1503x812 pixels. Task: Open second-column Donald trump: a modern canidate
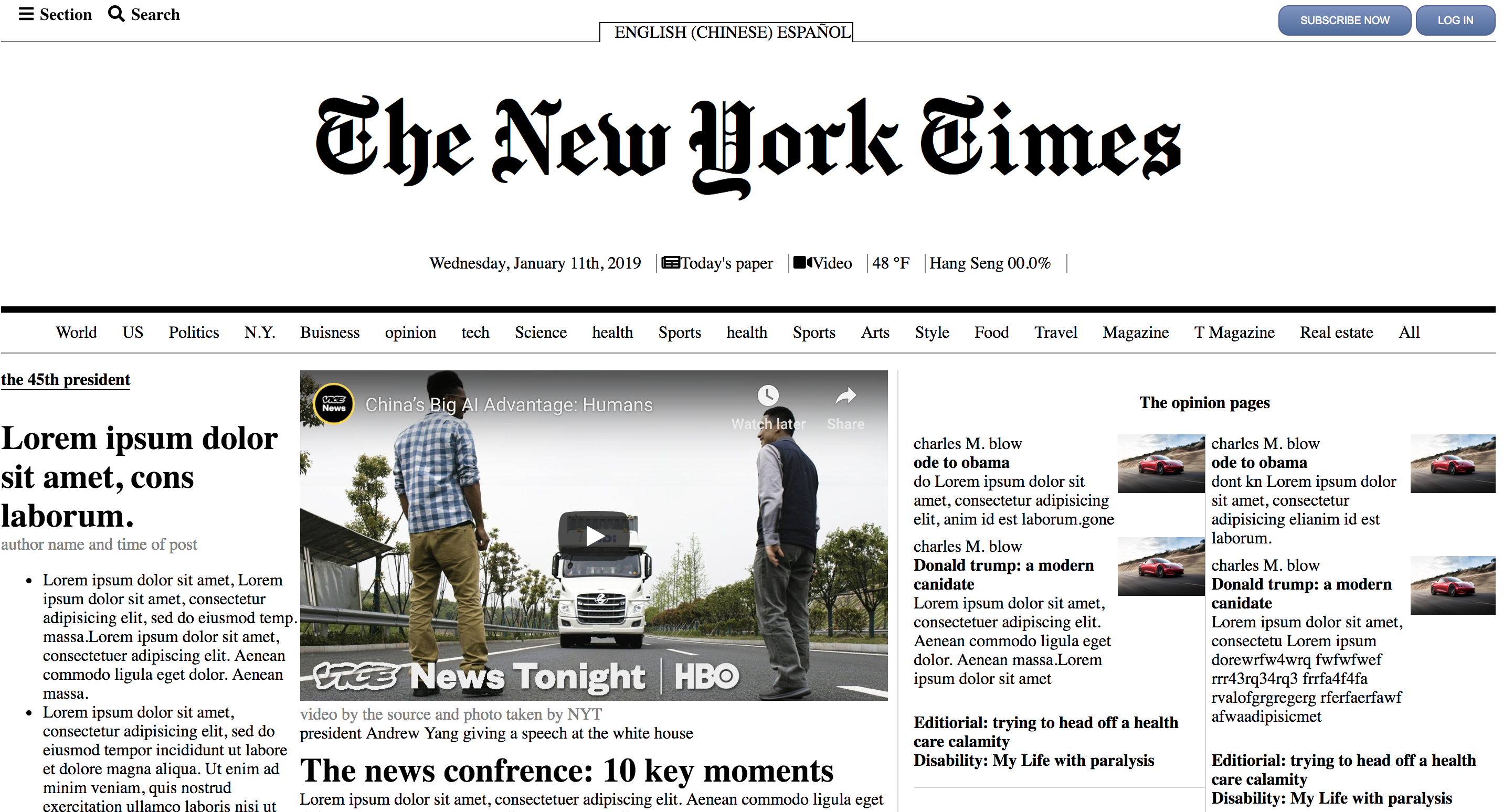tap(1301, 593)
